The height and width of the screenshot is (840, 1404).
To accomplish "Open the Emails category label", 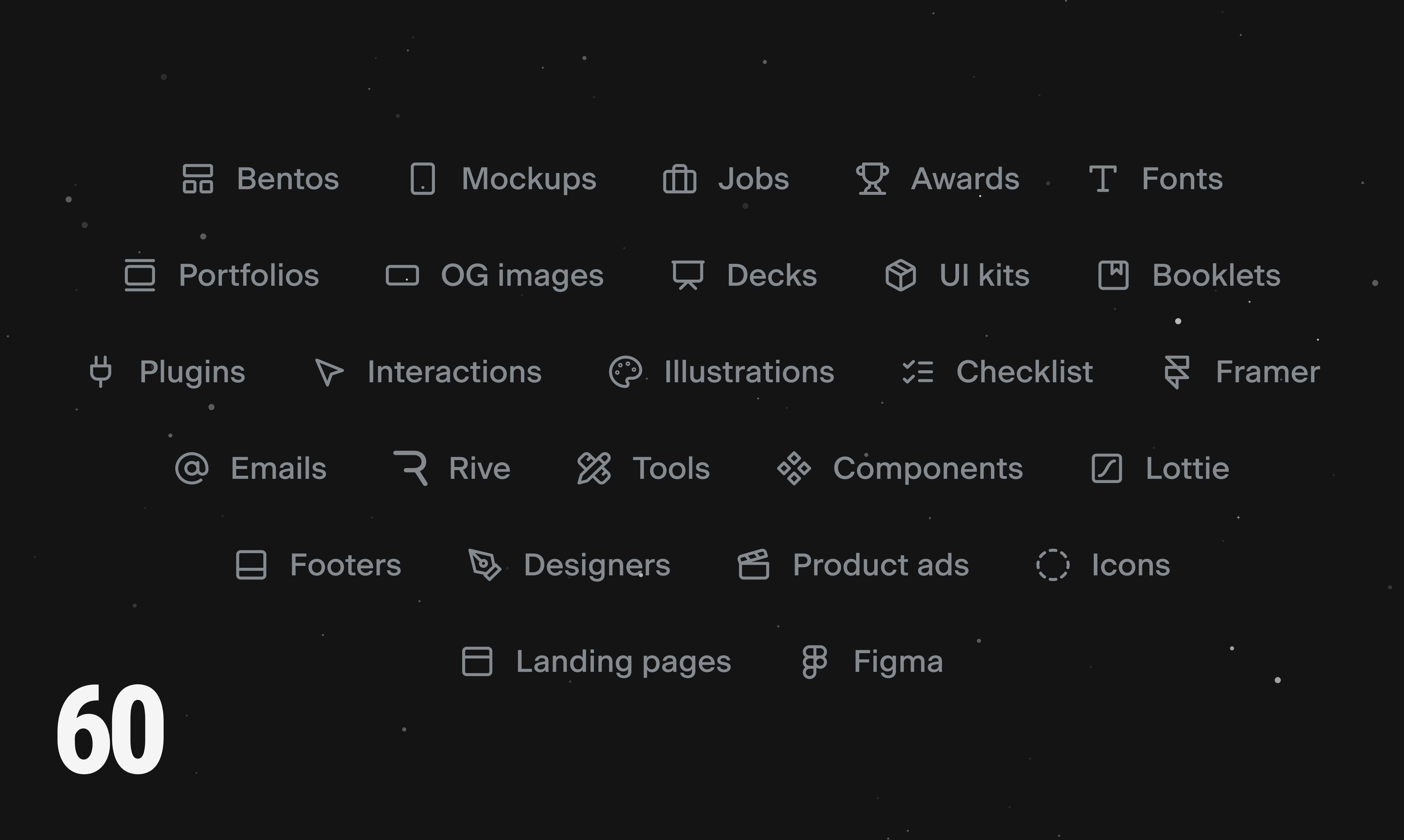I will click(x=279, y=469).
